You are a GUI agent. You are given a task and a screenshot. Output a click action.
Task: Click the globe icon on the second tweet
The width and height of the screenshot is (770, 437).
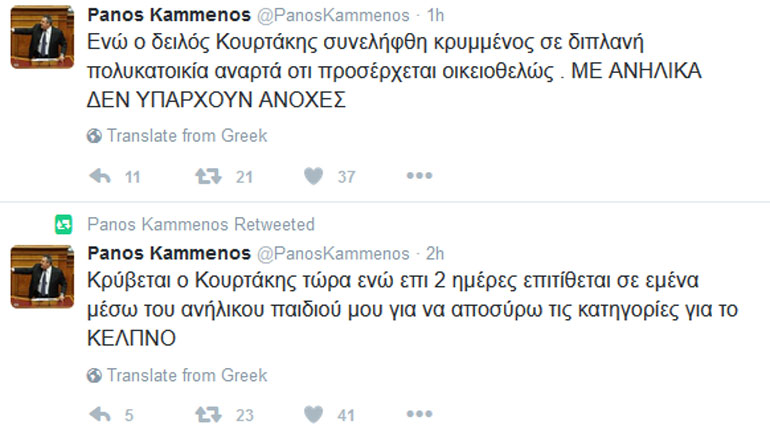tap(95, 376)
